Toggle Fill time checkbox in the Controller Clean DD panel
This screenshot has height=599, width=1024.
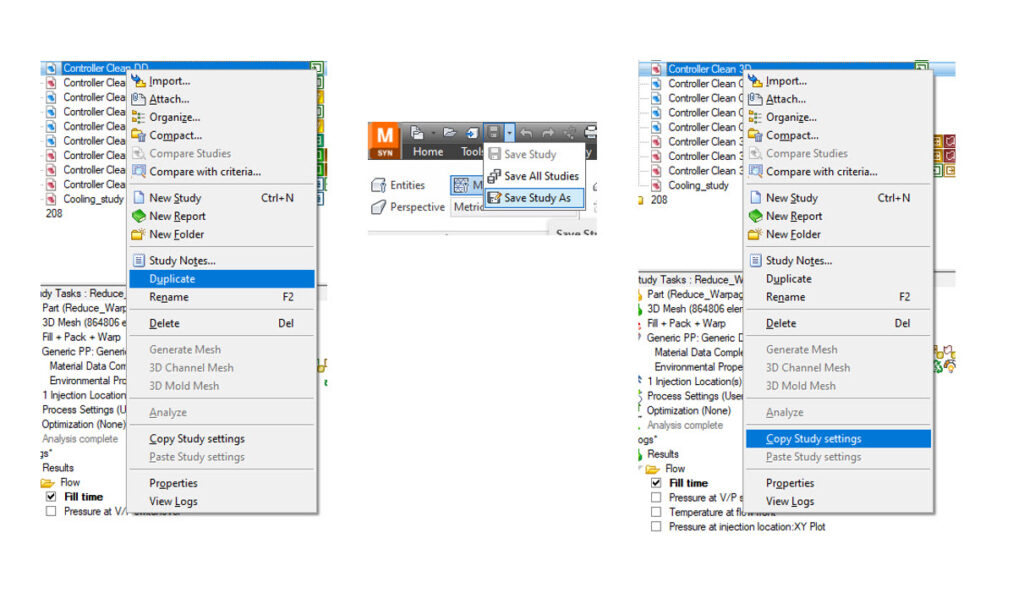coord(51,497)
